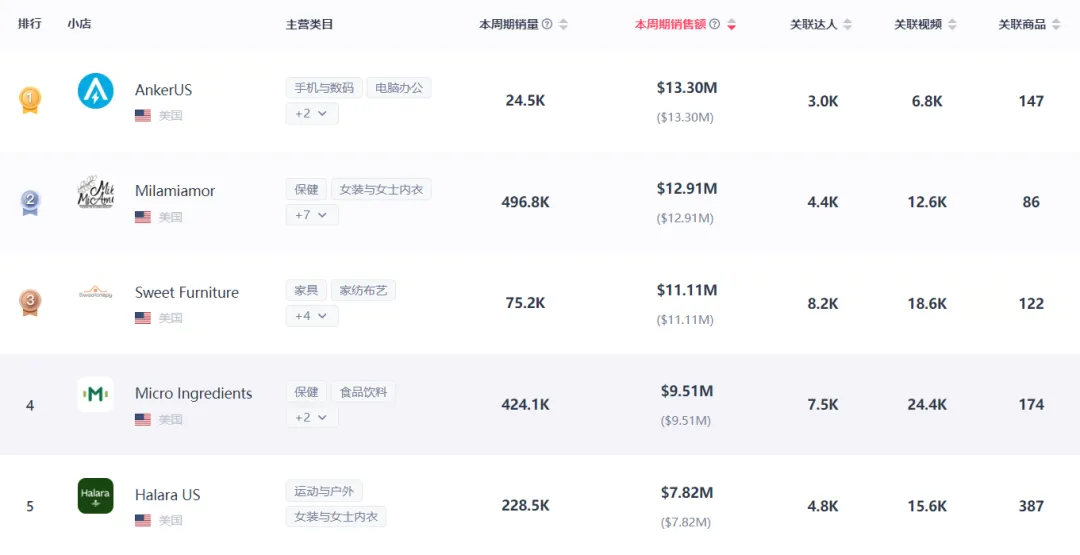The image size is (1080, 555).
Task: Expand the +2 categories for AnkerUS
Action: coord(312,114)
